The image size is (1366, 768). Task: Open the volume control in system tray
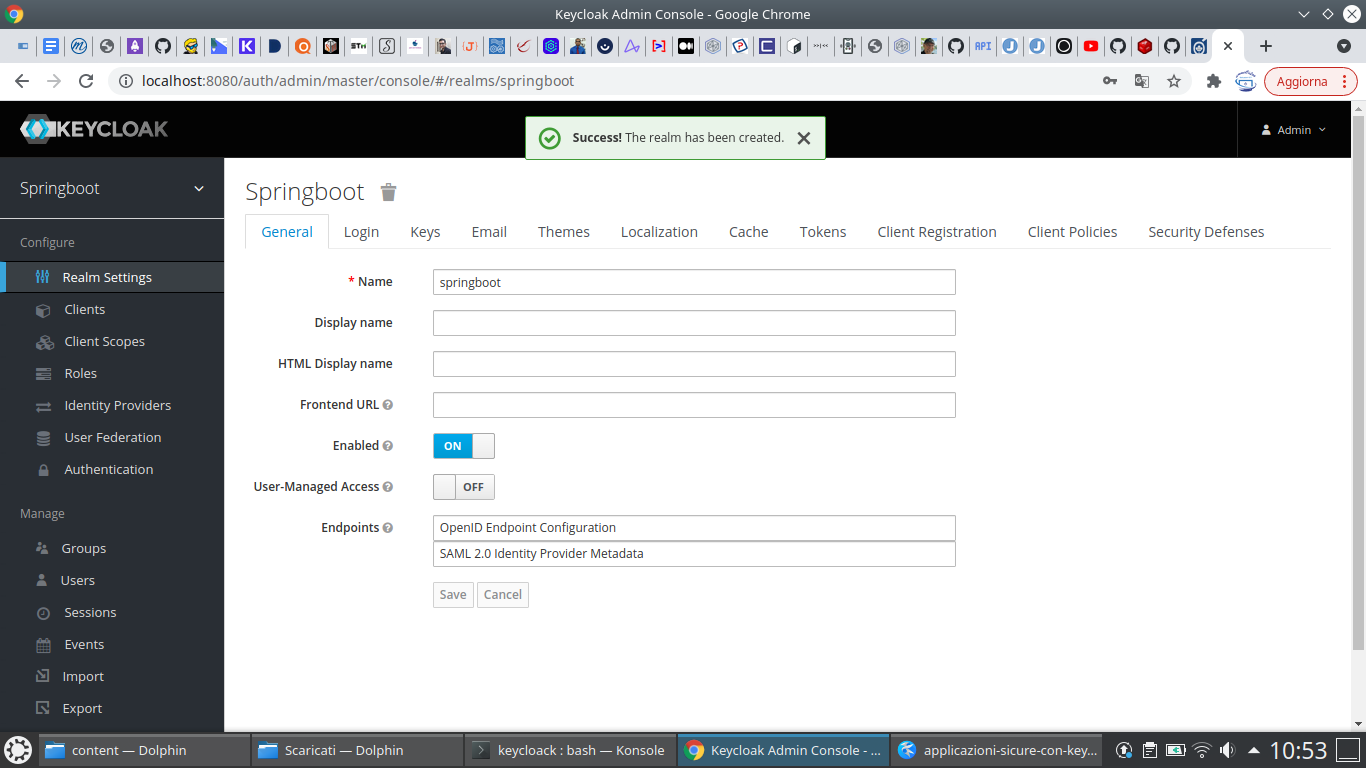pyautogui.click(x=1227, y=750)
